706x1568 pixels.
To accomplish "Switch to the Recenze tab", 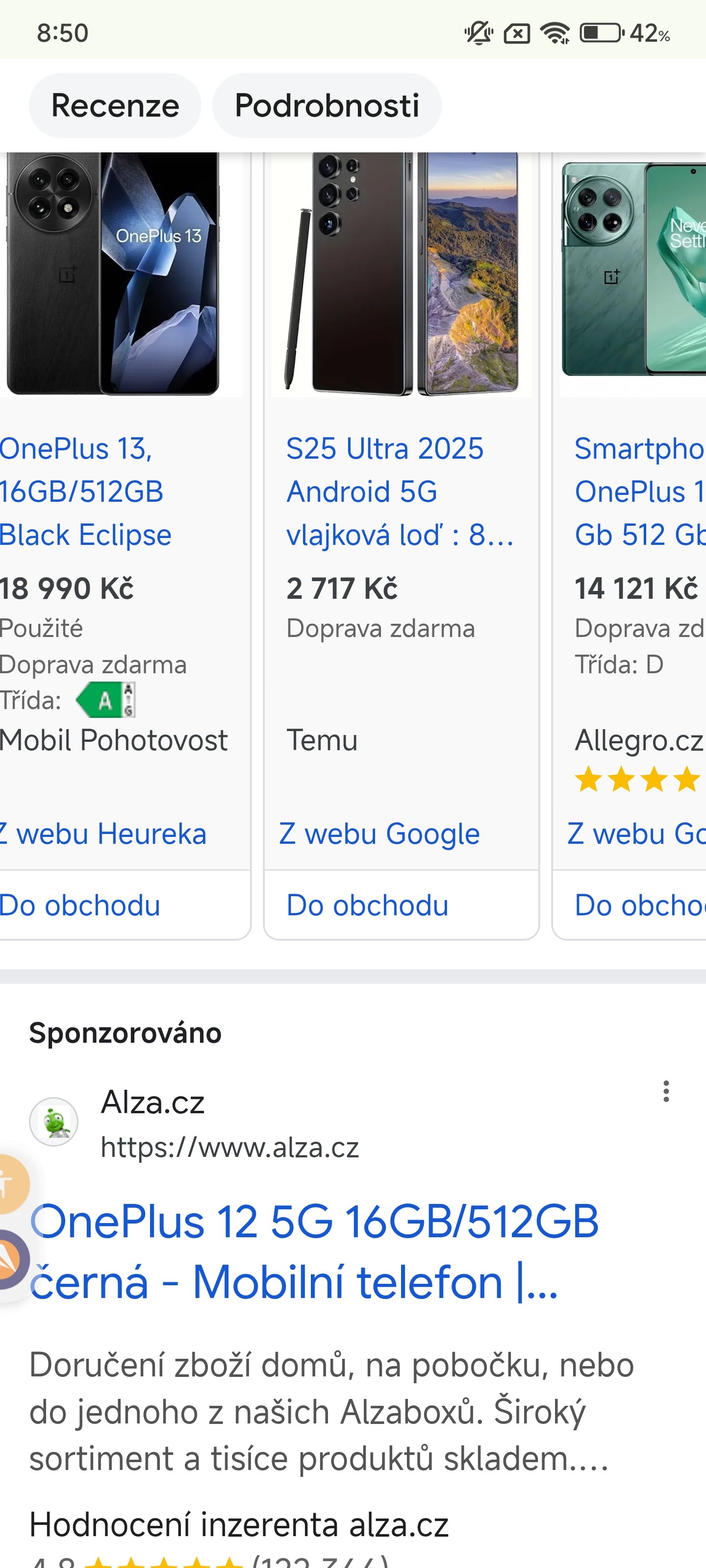I will click(x=115, y=105).
